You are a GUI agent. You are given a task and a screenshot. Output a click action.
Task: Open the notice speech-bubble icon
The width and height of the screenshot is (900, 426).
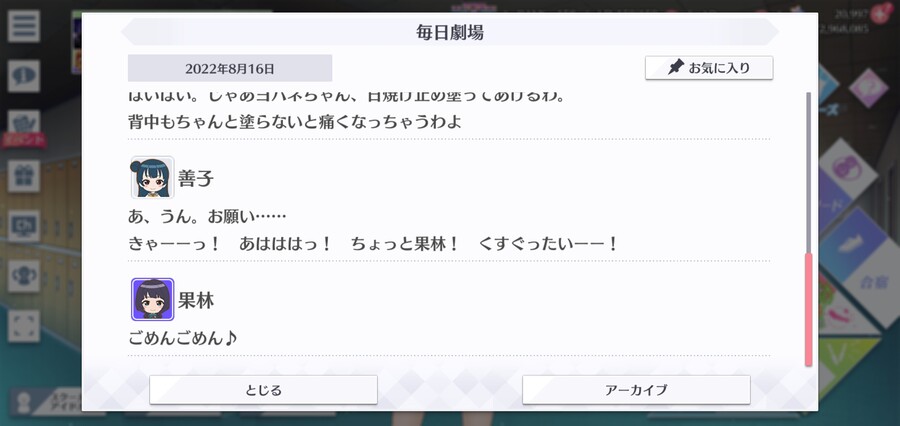(x=24, y=76)
